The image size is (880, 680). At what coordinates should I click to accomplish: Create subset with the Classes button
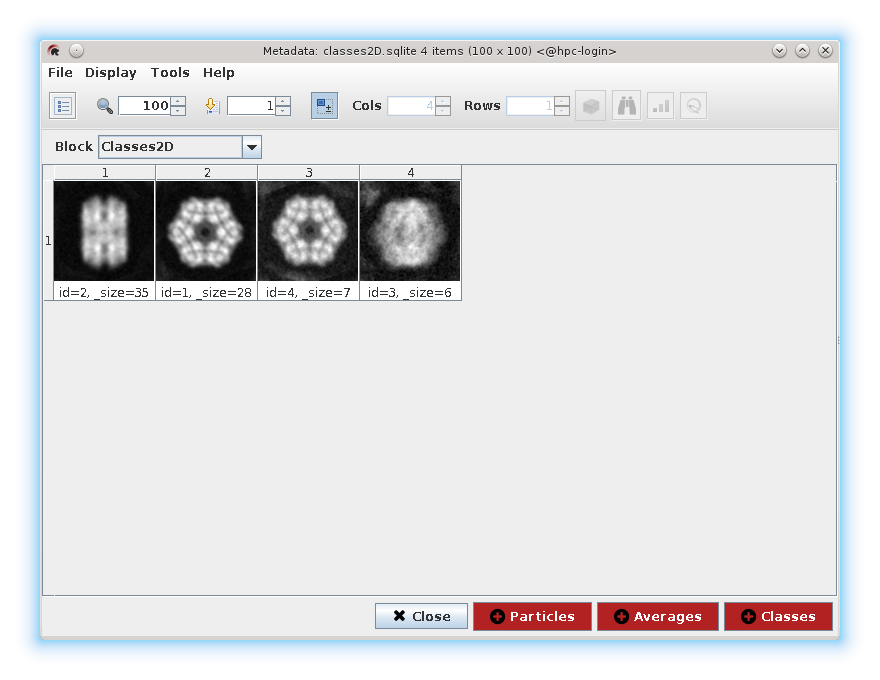[x=778, y=616]
